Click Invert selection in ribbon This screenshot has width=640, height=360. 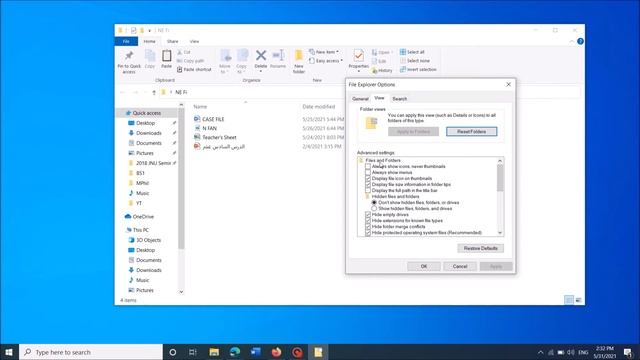(418, 70)
